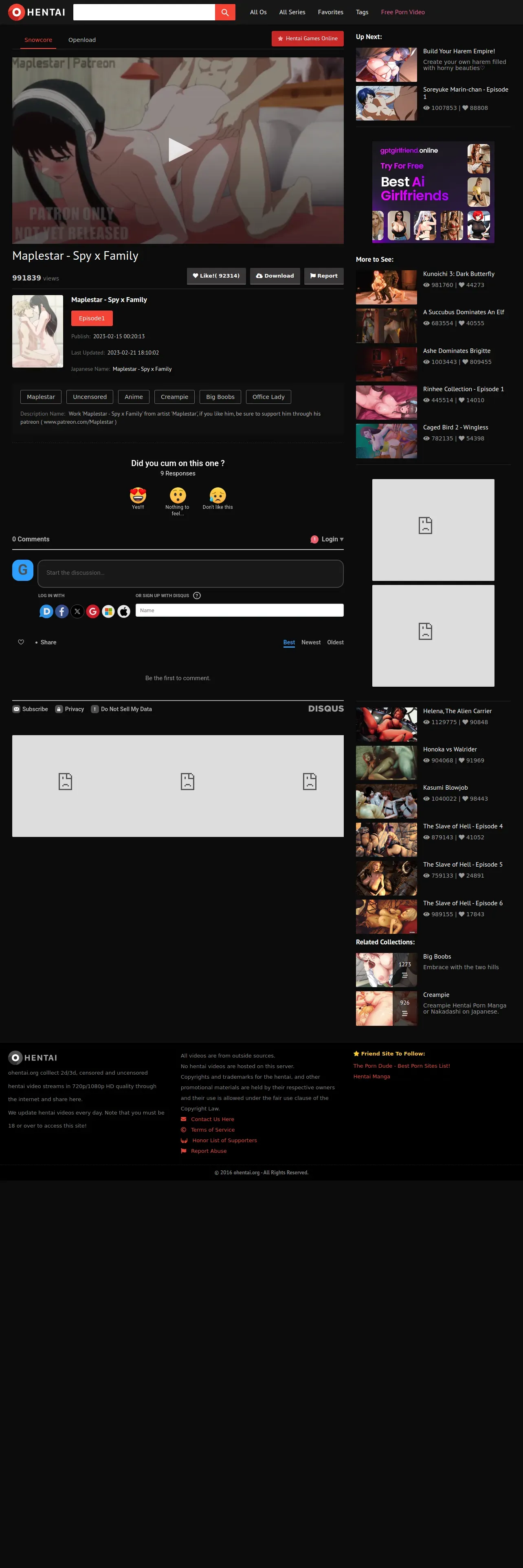Log in with Facebook icon
This screenshot has height=1568, width=523.
click(x=62, y=611)
